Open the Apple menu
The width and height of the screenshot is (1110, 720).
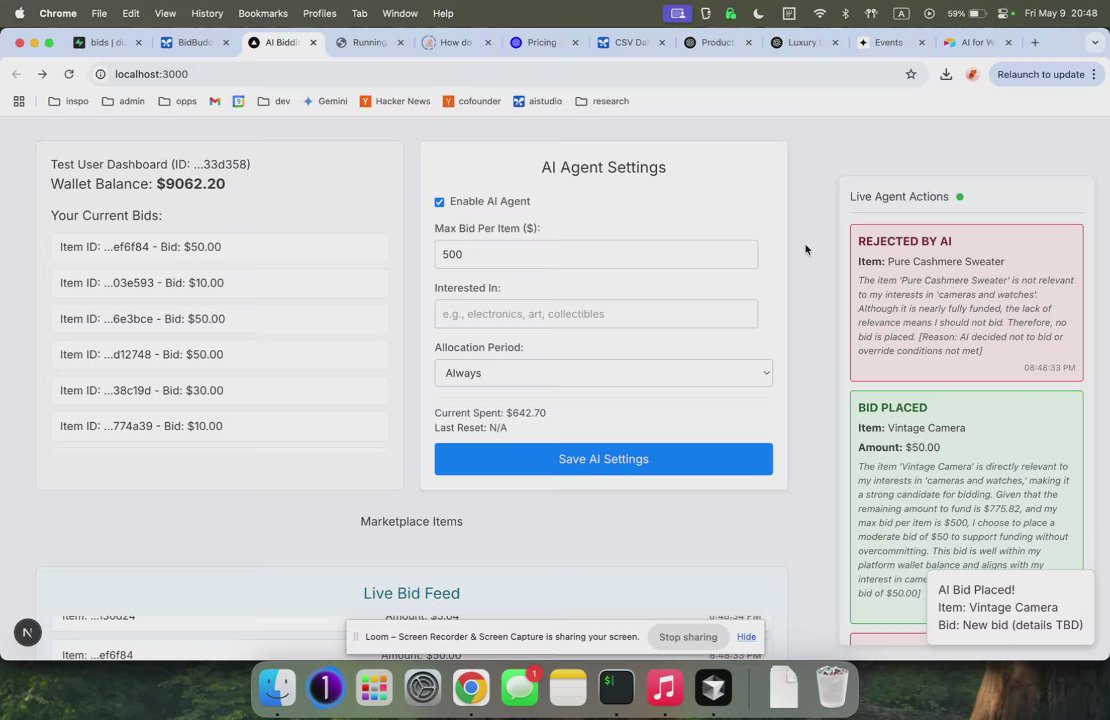pos(19,13)
